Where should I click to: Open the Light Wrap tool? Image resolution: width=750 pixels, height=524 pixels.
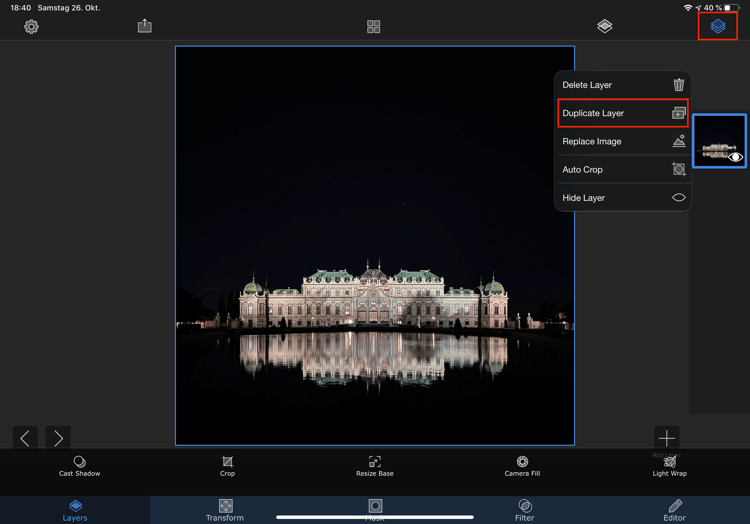(670, 466)
